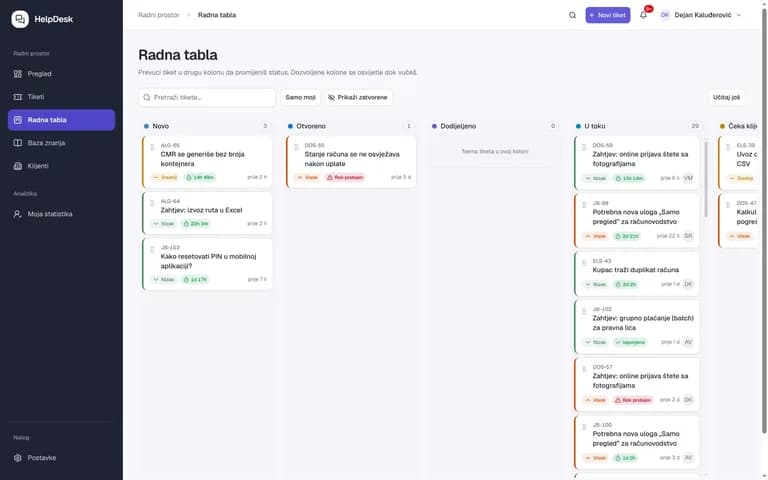This screenshot has height=480, width=768.
Task: Grab drag handle on ELS-43 card
Action: [584, 263]
